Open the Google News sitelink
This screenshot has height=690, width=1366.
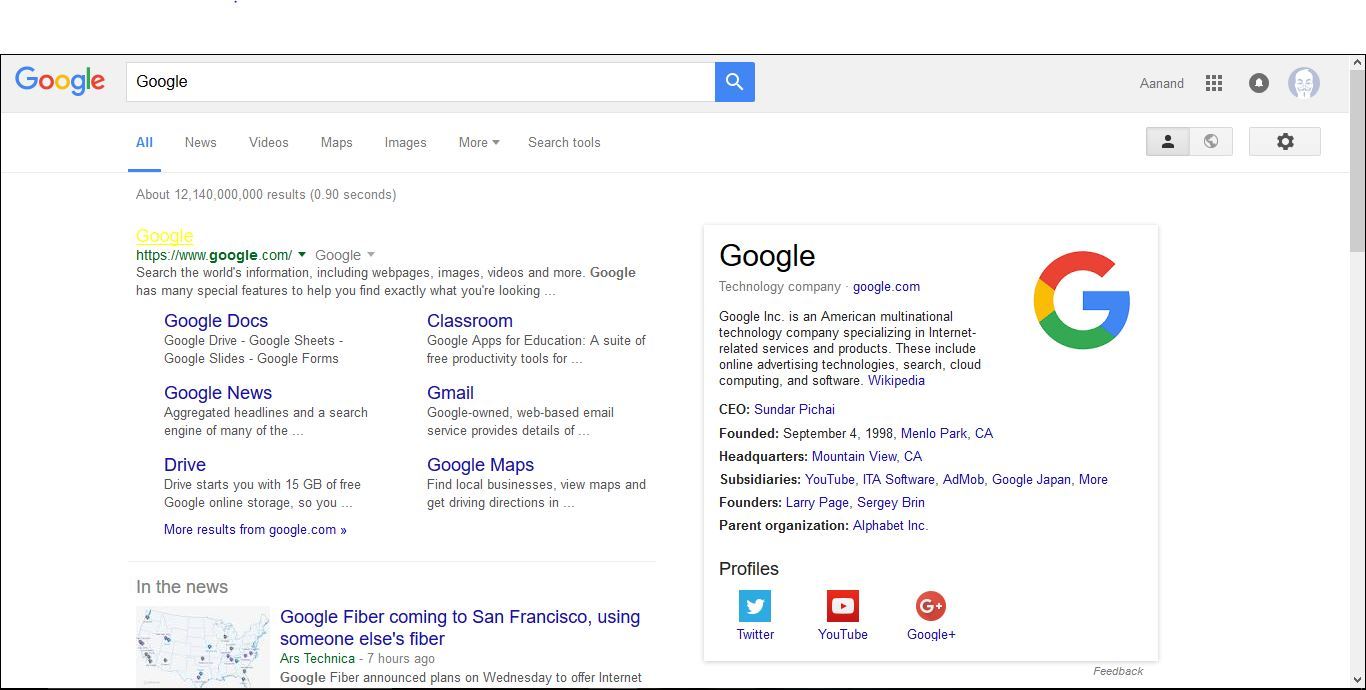218,393
